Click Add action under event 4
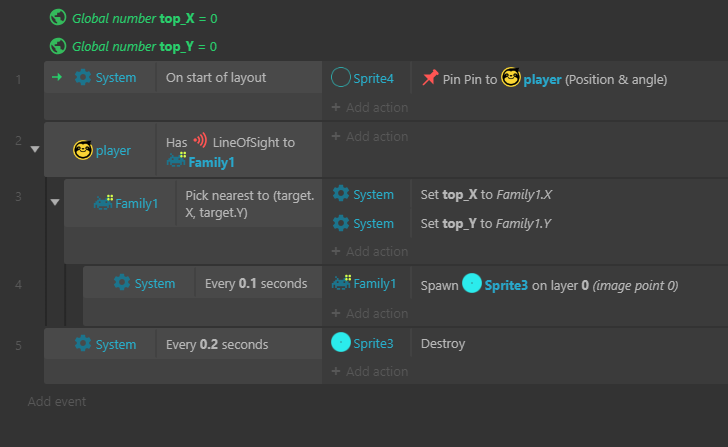Viewport: 728px width, 447px height. coord(370,313)
